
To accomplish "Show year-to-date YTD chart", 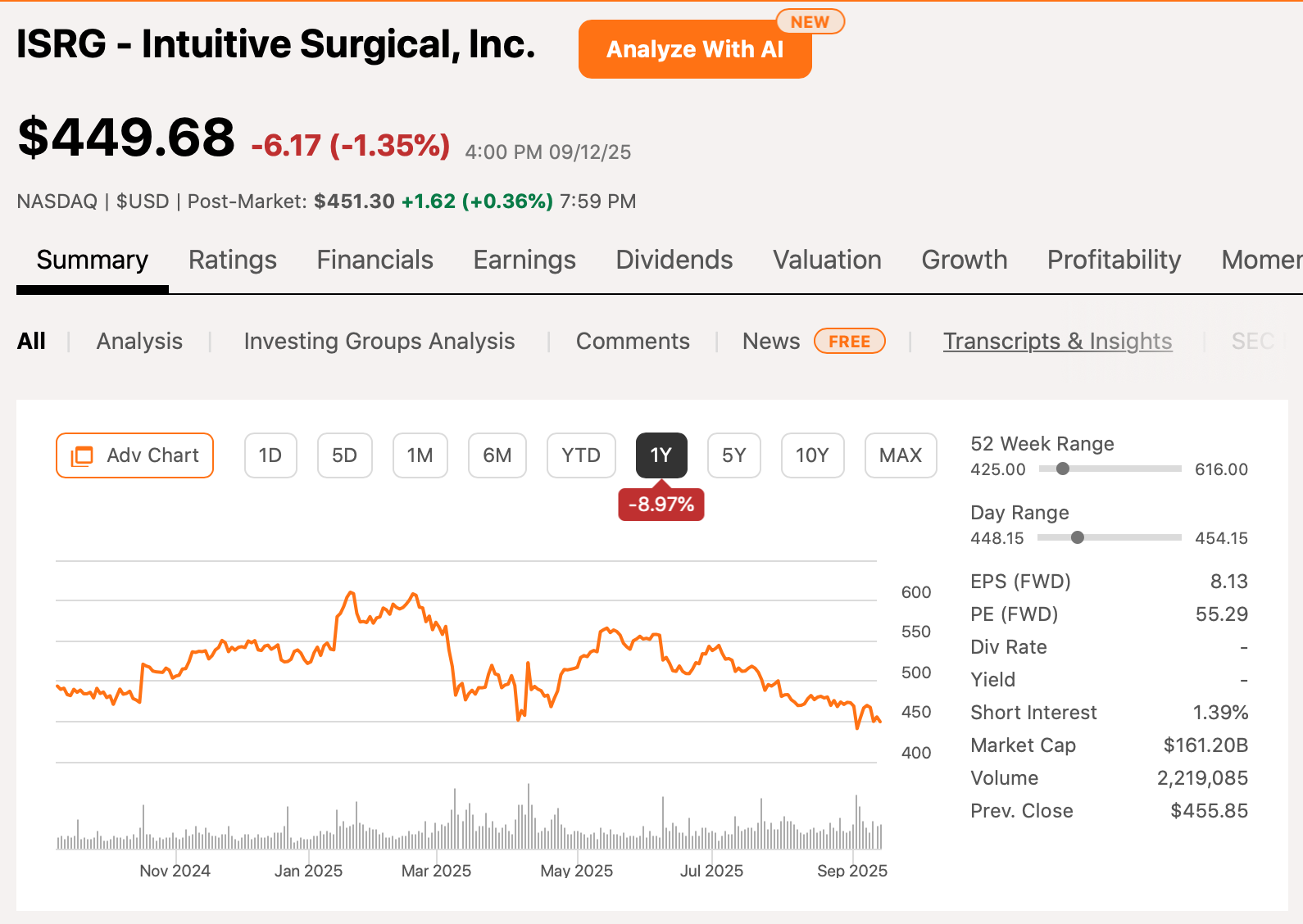I will click(581, 455).
